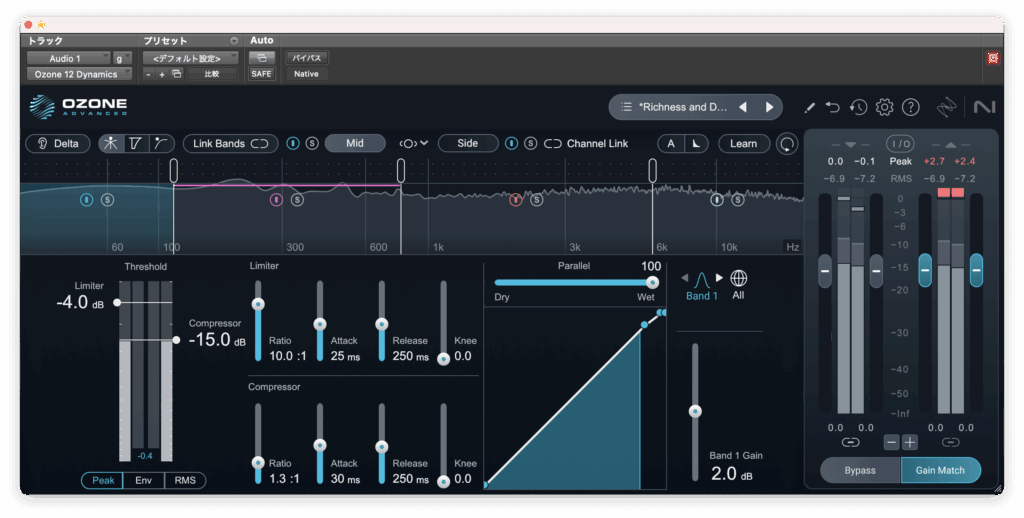
Task: Click the help question mark icon
Action: 910,107
